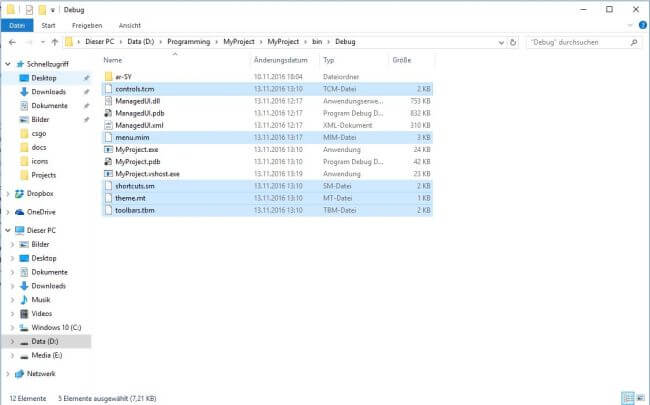Select the Netzwerk icon
The image size is (650, 405).
[19, 374]
